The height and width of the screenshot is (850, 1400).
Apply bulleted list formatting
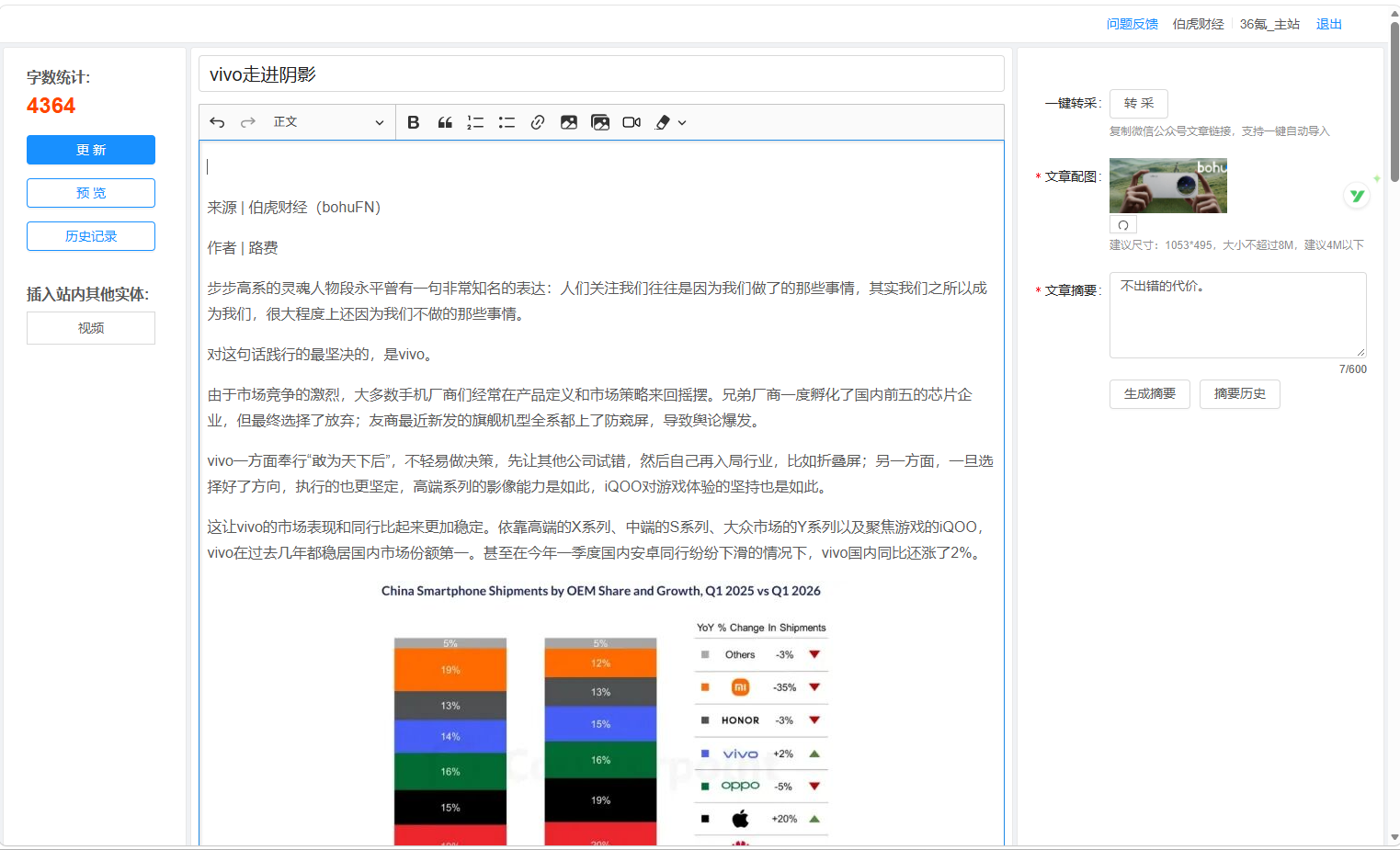507,122
